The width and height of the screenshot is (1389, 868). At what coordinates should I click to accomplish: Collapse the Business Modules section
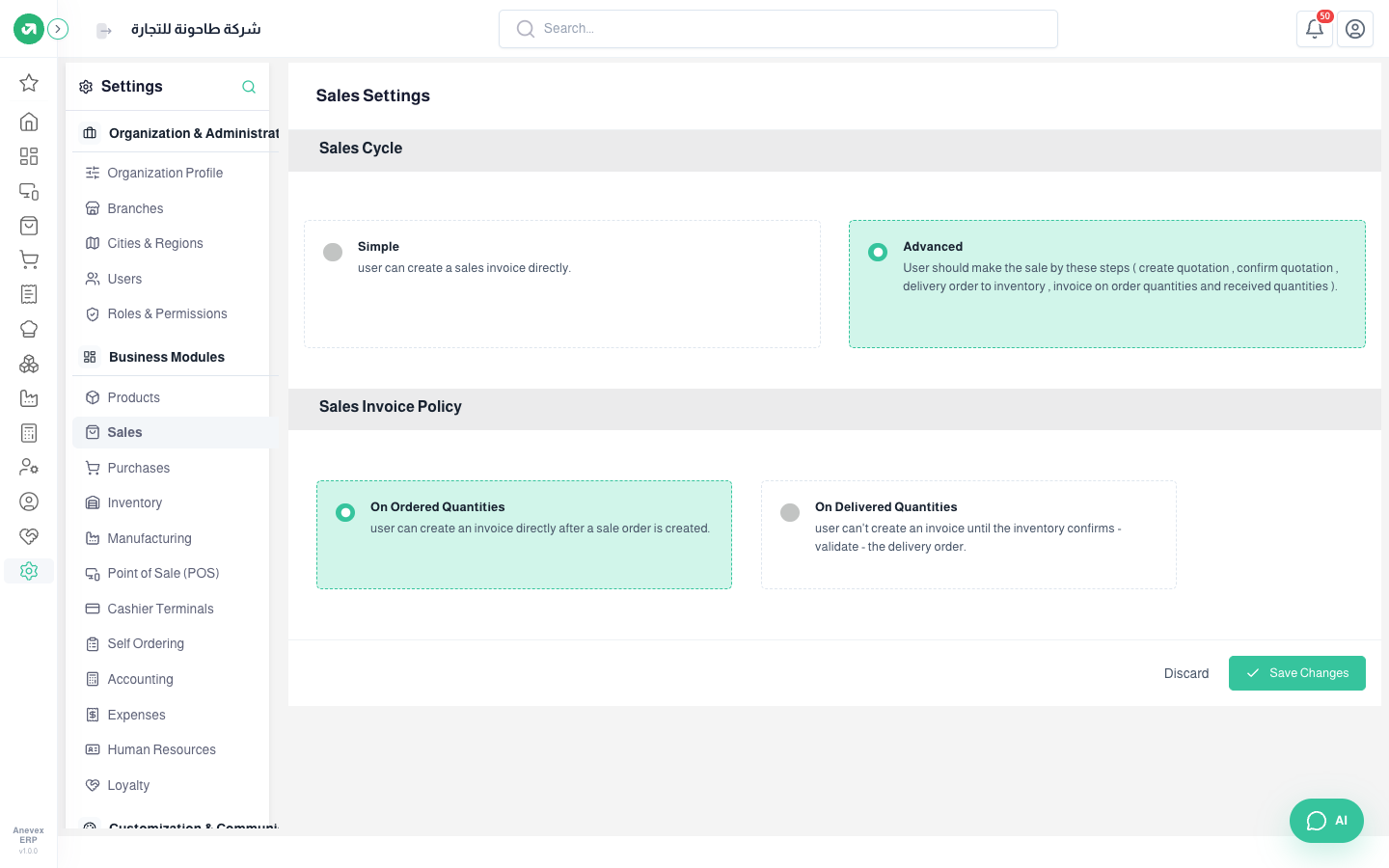[174, 357]
